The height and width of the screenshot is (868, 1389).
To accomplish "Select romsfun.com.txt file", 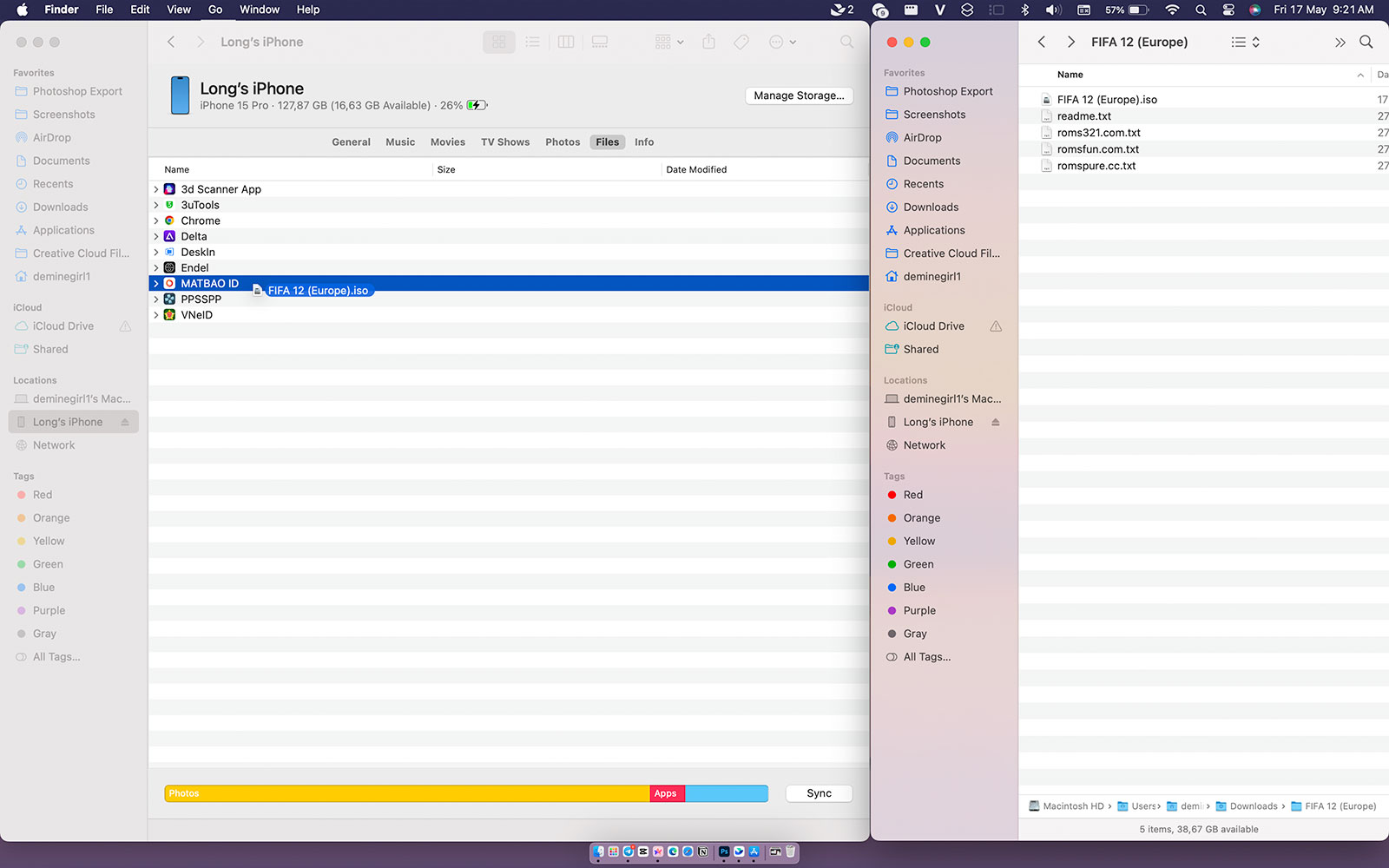I will click(x=1097, y=149).
